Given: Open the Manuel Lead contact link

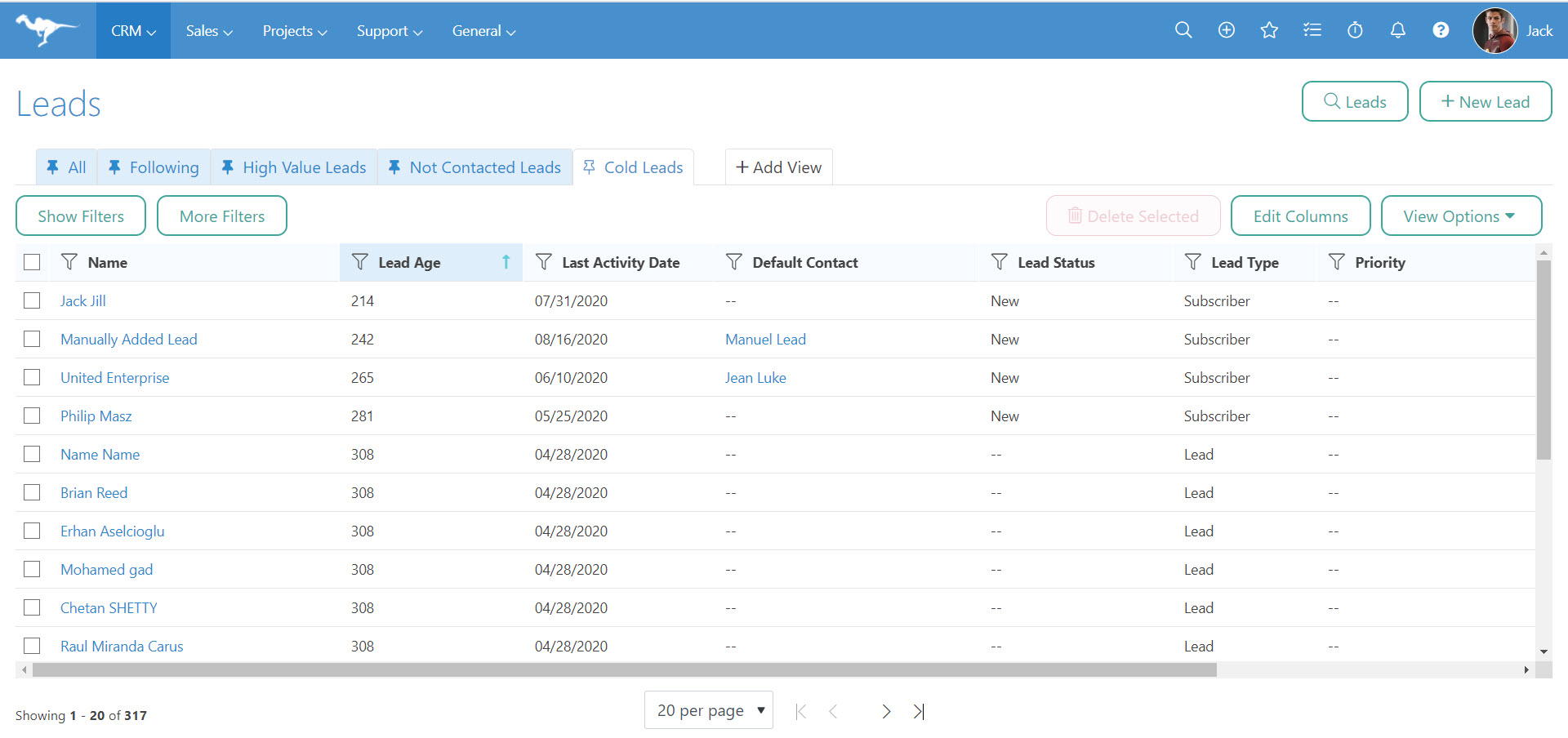Looking at the screenshot, I should tap(765, 339).
